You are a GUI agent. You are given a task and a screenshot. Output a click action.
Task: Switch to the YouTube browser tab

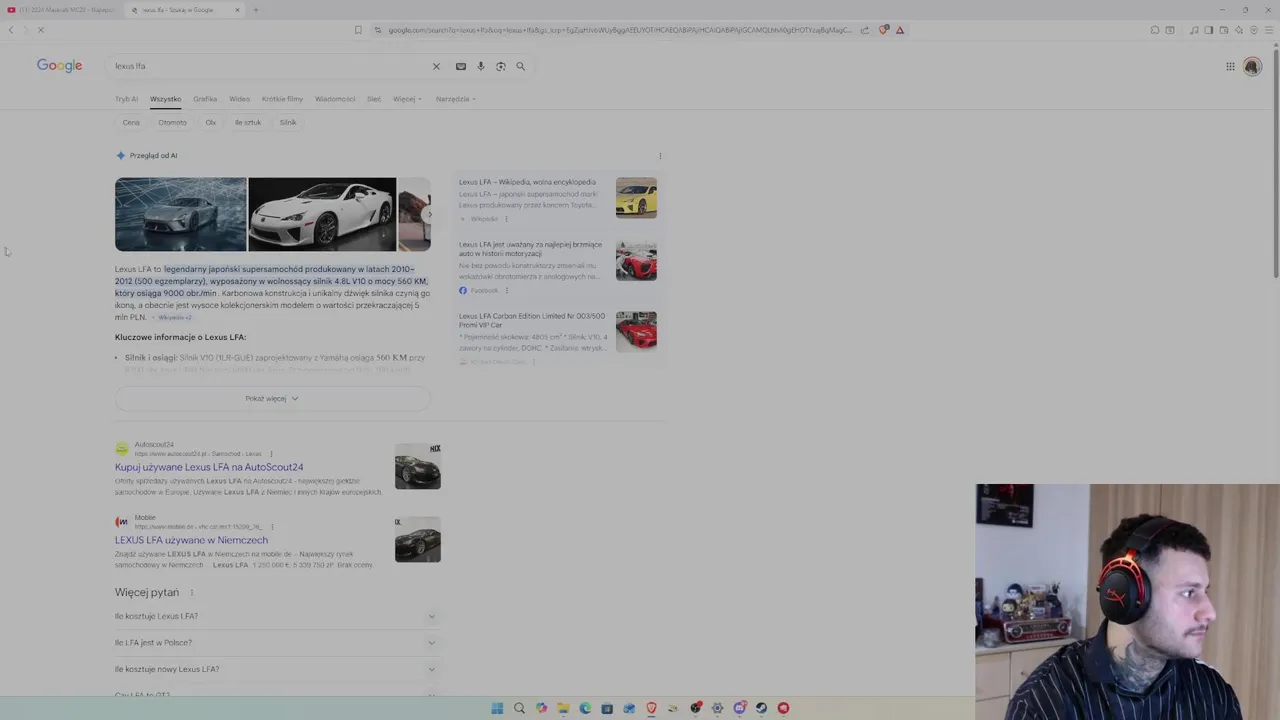[62, 10]
